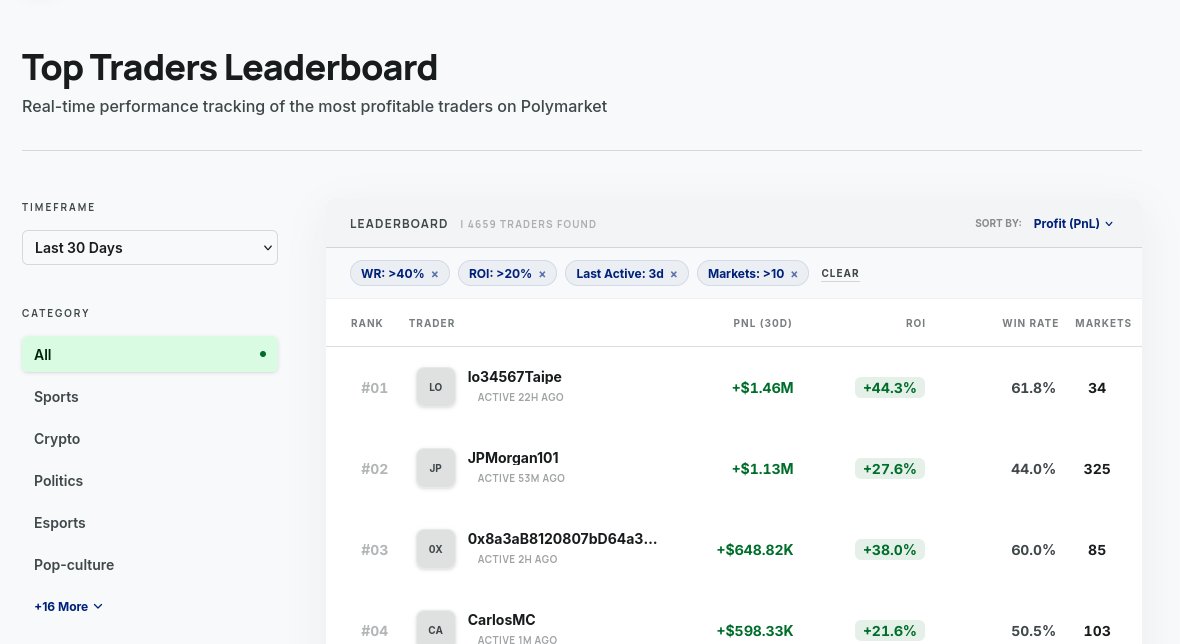1180x644 pixels.
Task: Open trader CarlosMC profile
Action: click(x=501, y=620)
